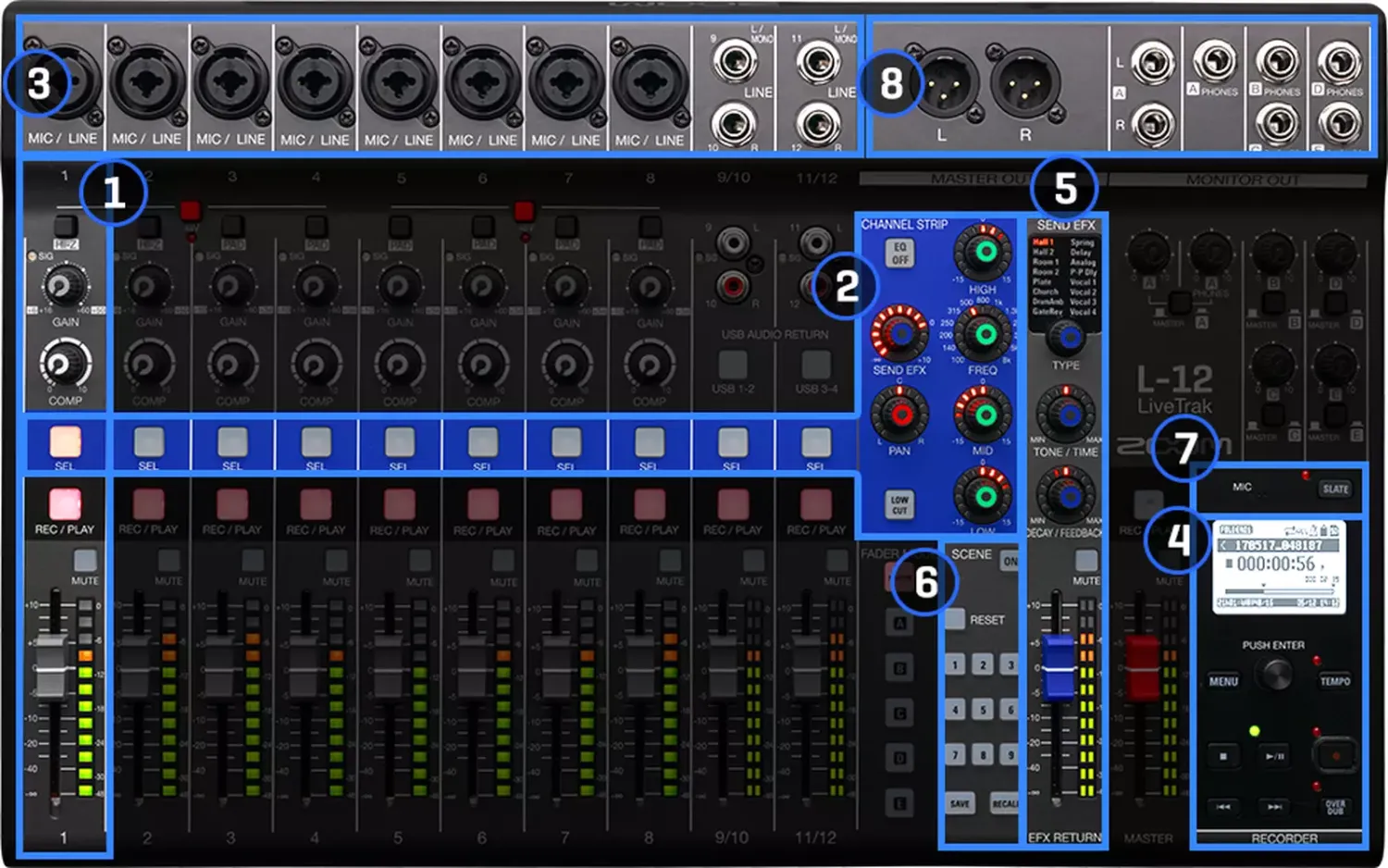This screenshot has width=1388, height=868.
Task: Click the PUSH ENTER selector knob
Action: (x=1276, y=674)
